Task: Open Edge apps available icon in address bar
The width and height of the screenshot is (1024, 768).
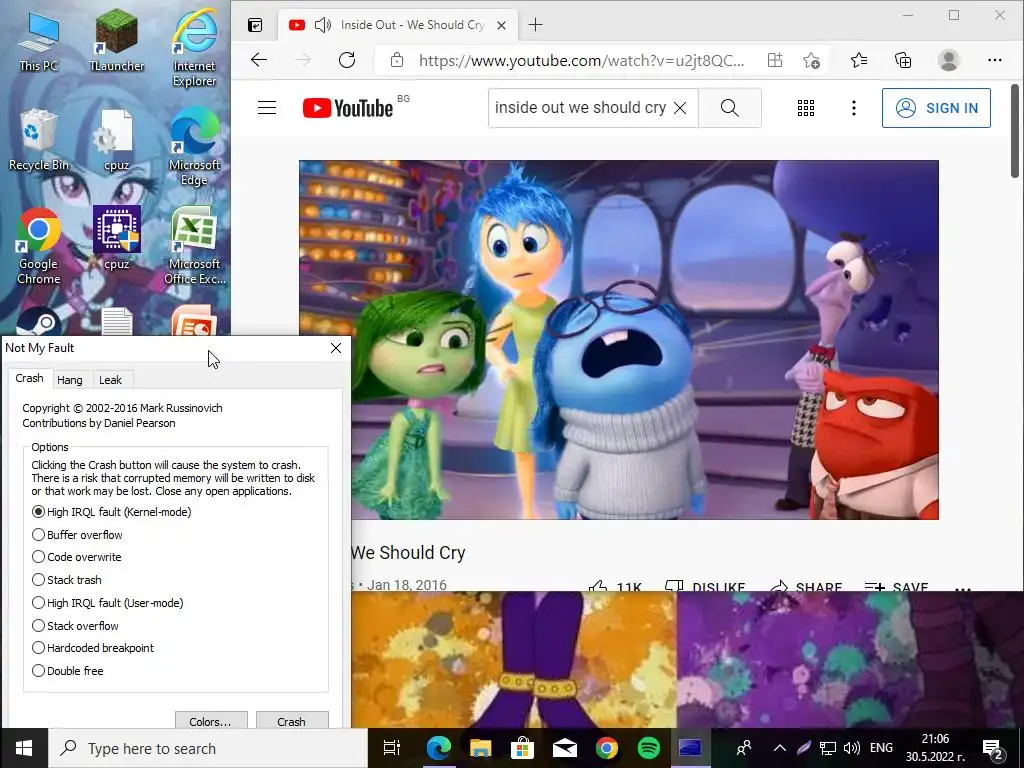Action: tap(775, 60)
